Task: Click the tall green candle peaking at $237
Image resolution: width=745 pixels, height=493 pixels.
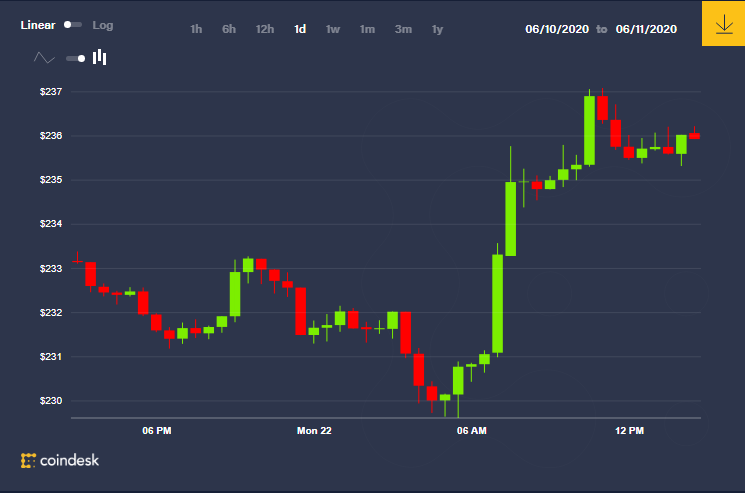Action: (x=590, y=130)
